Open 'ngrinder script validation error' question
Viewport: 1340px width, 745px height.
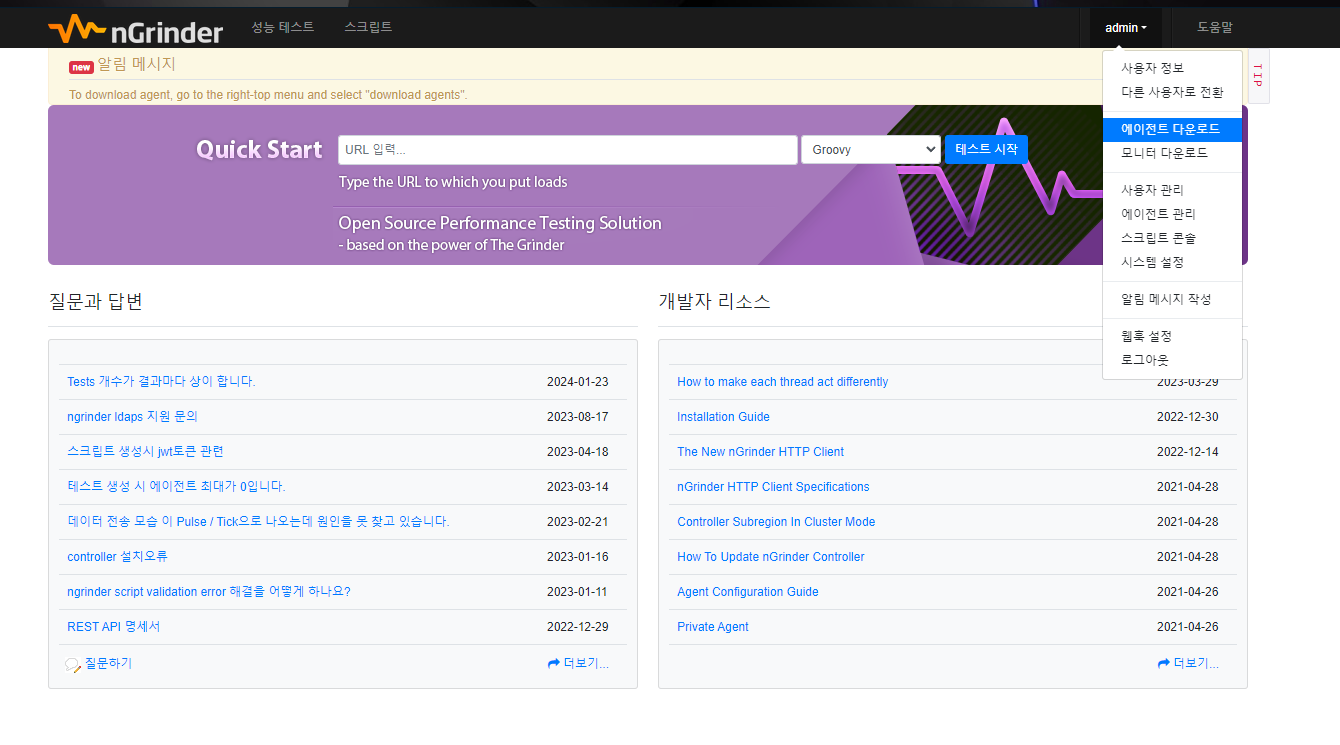(x=209, y=592)
